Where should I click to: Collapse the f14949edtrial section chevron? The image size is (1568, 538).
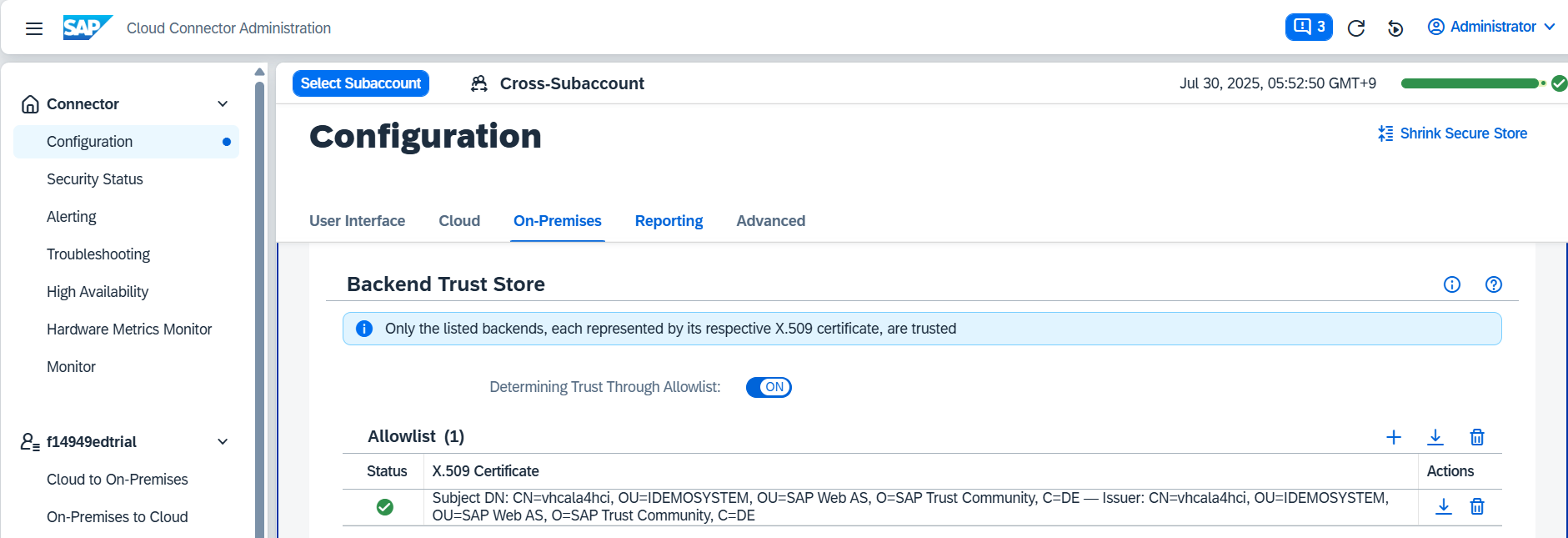(x=223, y=442)
